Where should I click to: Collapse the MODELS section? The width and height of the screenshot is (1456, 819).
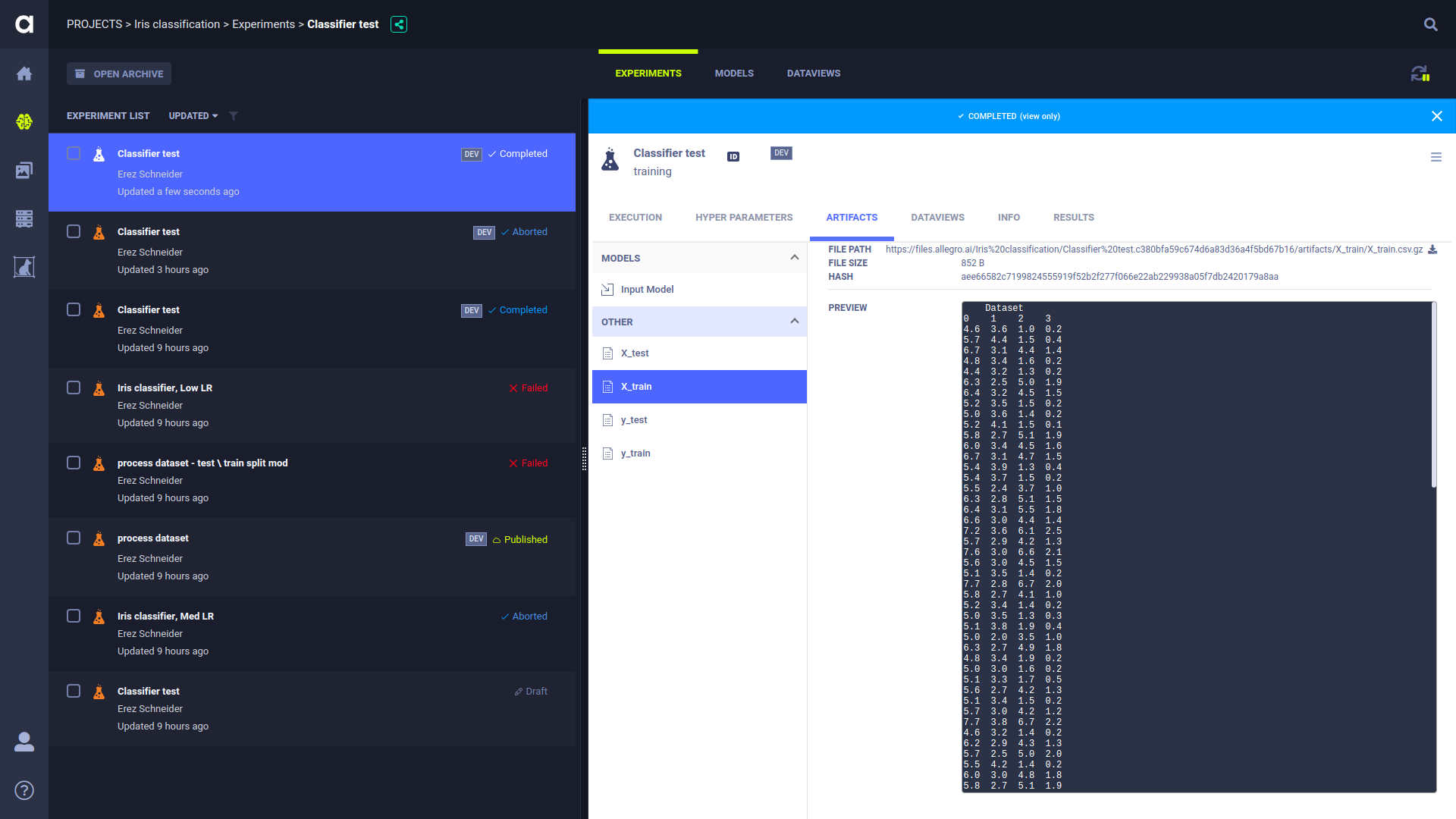[x=794, y=258]
